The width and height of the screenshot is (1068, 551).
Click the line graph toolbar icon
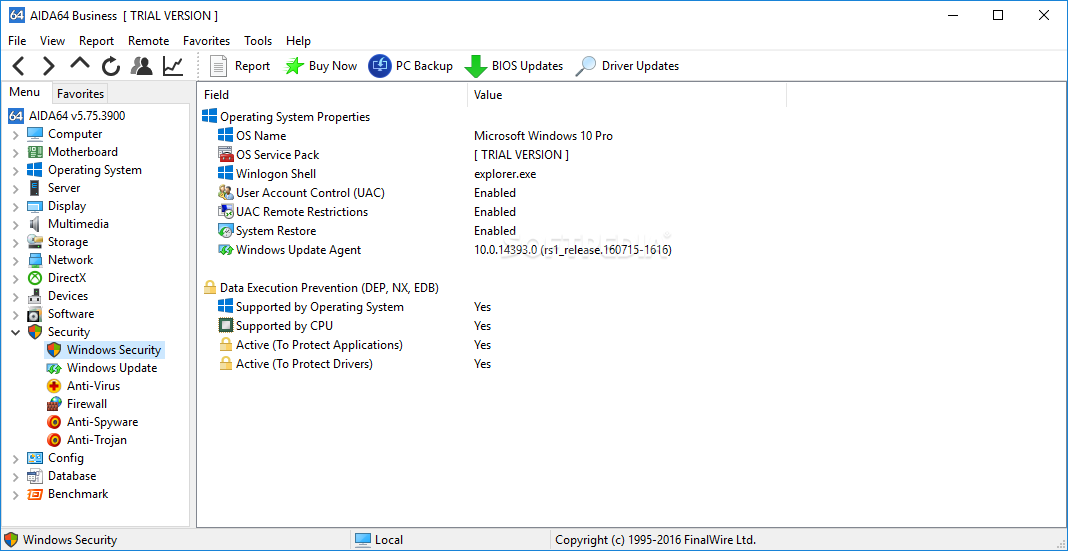(x=172, y=66)
